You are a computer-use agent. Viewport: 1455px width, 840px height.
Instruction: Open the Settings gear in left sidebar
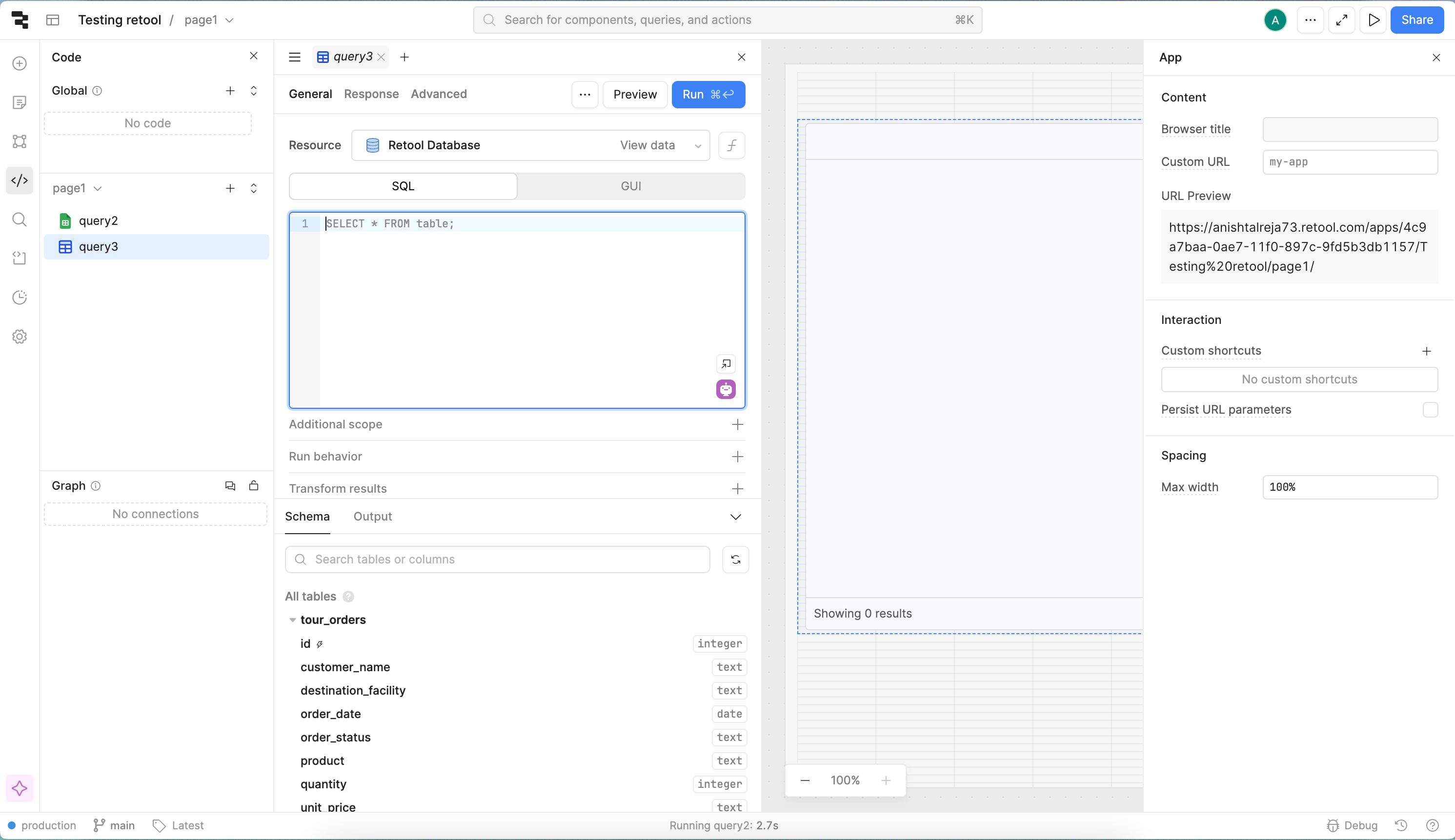click(20, 337)
